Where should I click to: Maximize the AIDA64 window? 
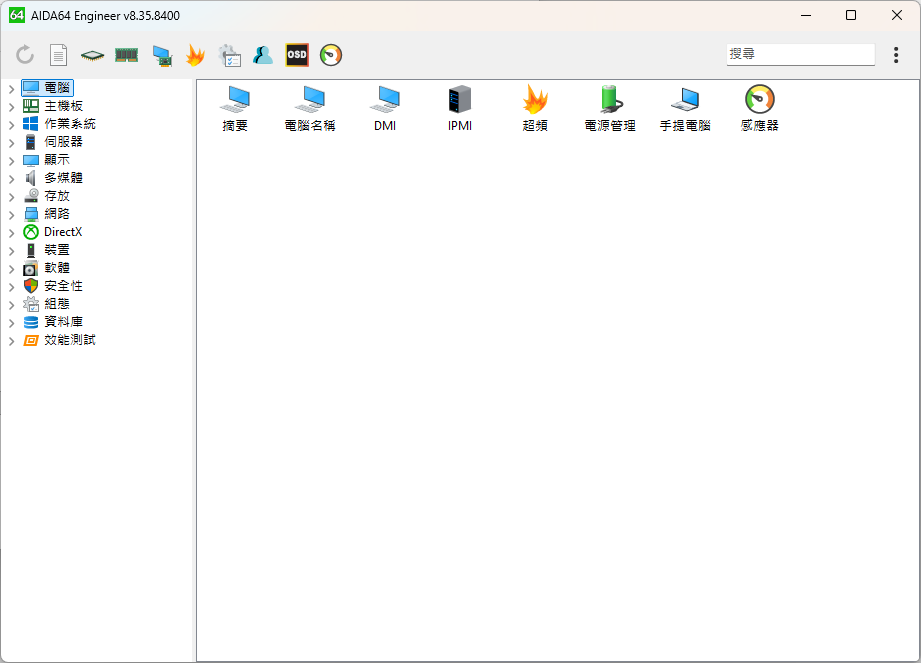(x=851, y=15)
